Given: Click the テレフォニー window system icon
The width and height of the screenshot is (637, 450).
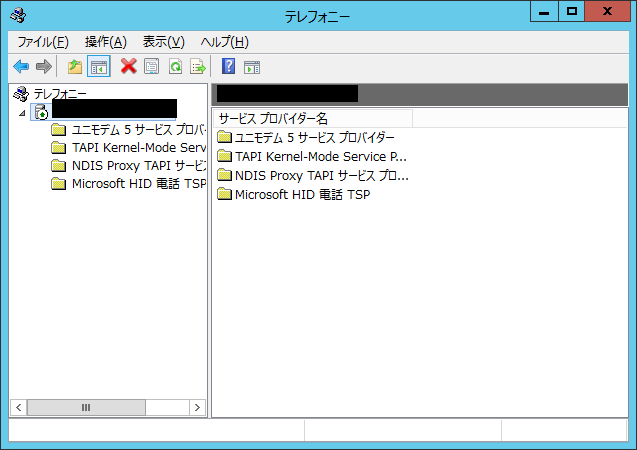Looking at the screenshot, I should [x=18, y=15].
